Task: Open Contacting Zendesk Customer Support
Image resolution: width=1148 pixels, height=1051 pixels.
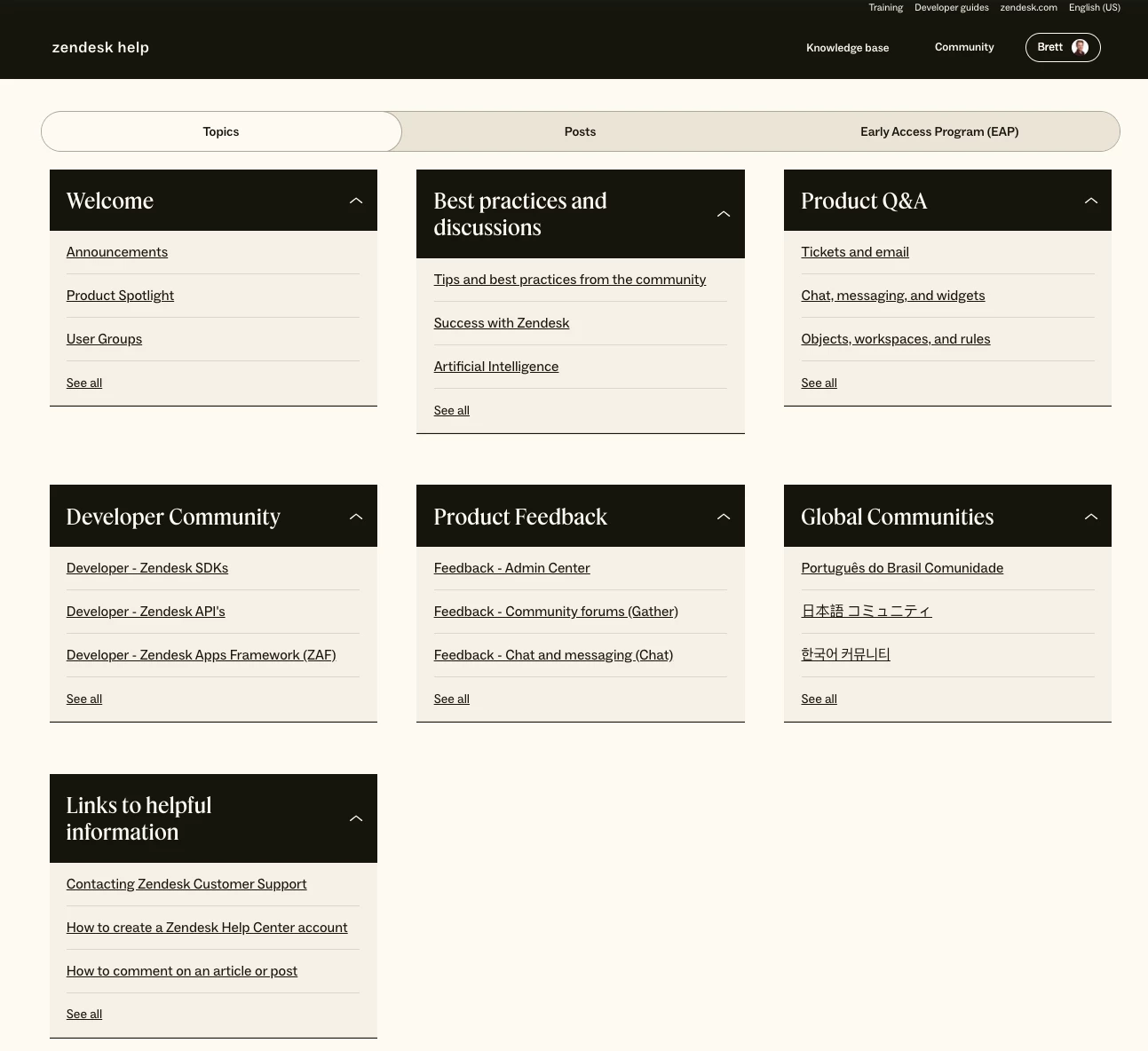Action: click(186, 884)
